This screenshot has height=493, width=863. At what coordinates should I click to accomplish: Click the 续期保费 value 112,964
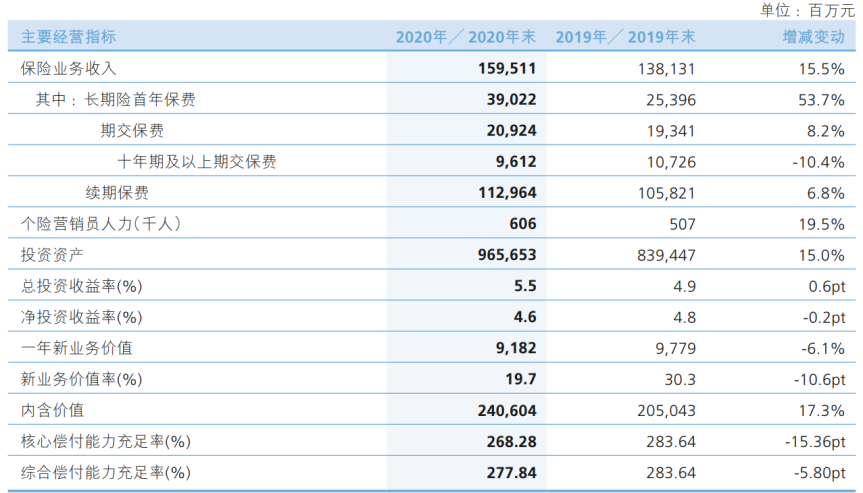click(507, 193)
